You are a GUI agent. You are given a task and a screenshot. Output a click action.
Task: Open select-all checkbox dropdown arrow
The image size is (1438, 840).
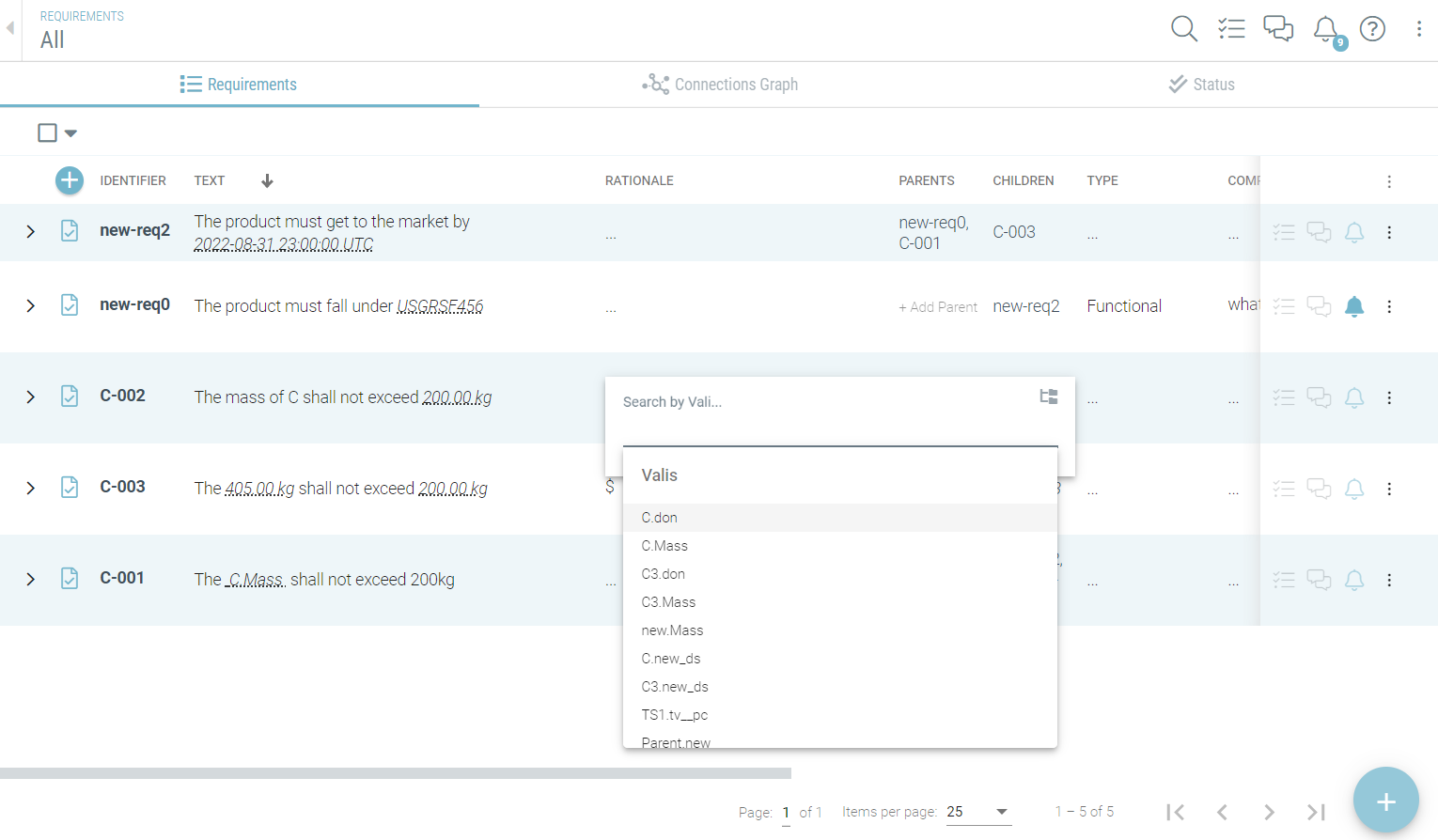tap(70, 133)
